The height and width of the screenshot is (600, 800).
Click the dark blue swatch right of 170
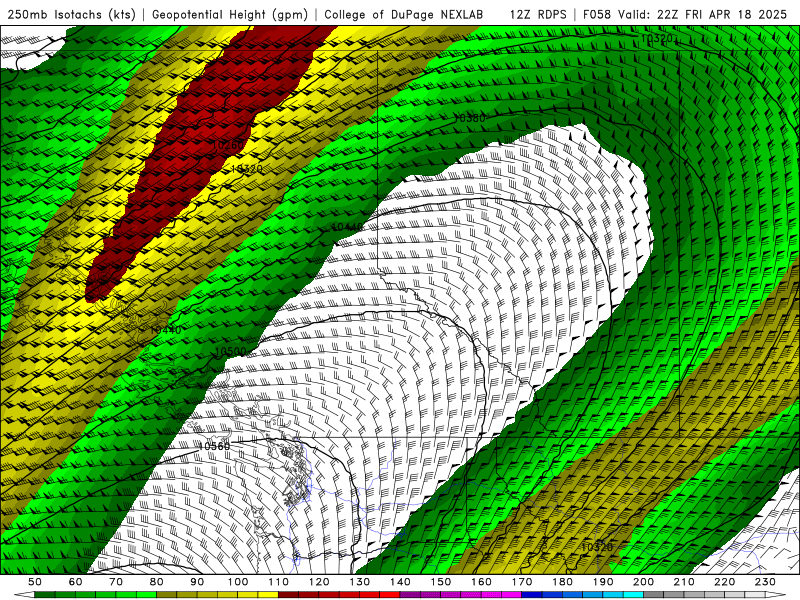pyautogui.click(x=532, y=595)
